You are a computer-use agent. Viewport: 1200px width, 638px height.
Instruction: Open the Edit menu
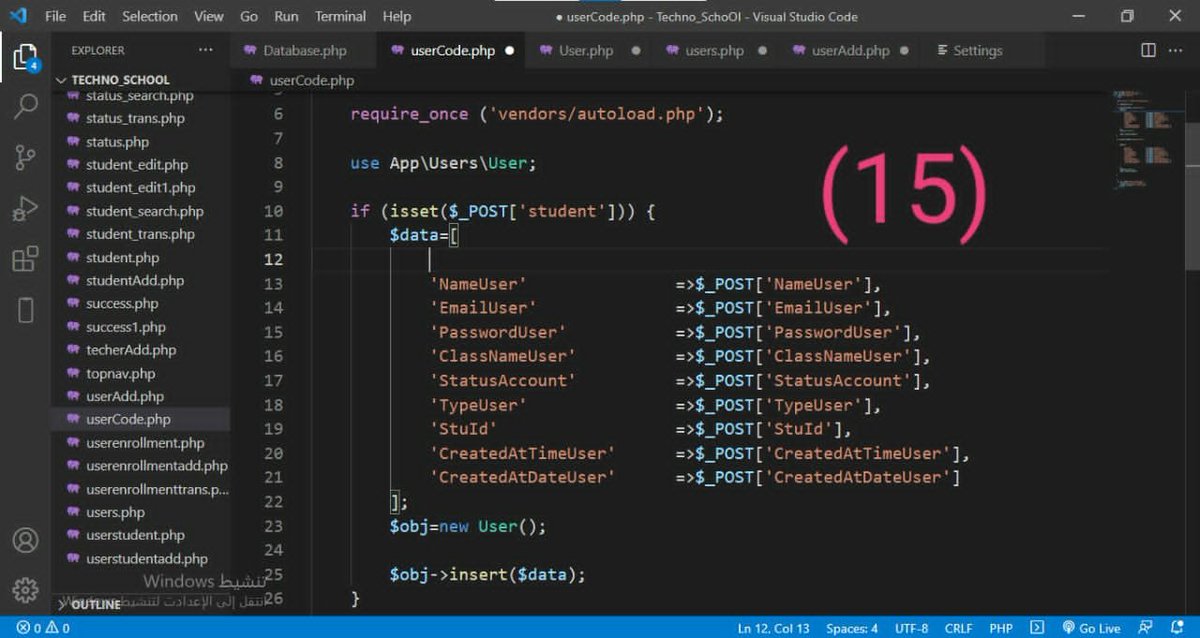click(x=94, y=17)
